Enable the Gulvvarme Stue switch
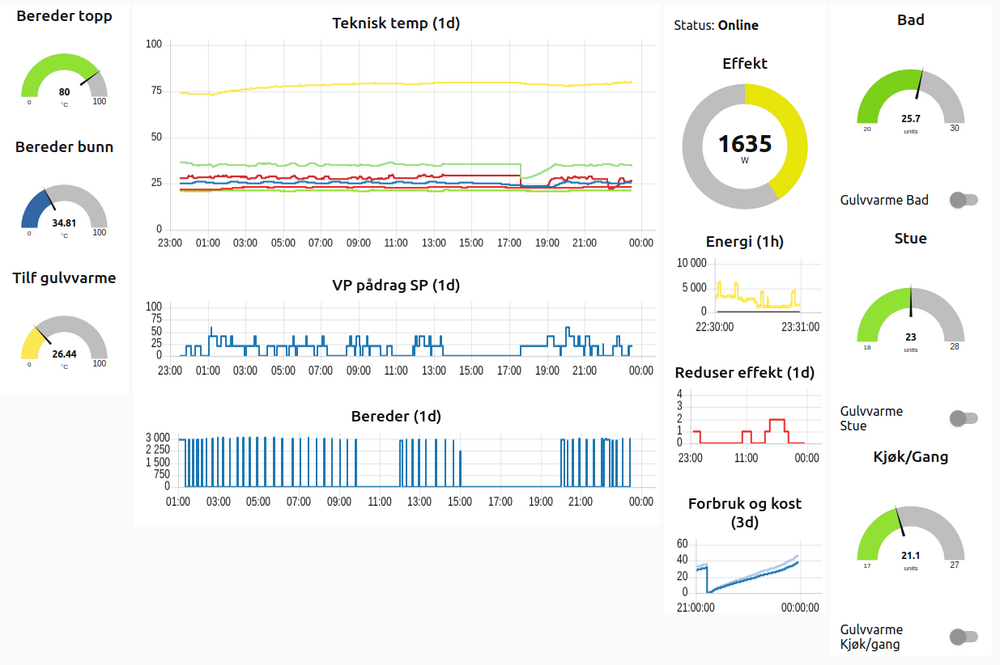 click(963, 418)
